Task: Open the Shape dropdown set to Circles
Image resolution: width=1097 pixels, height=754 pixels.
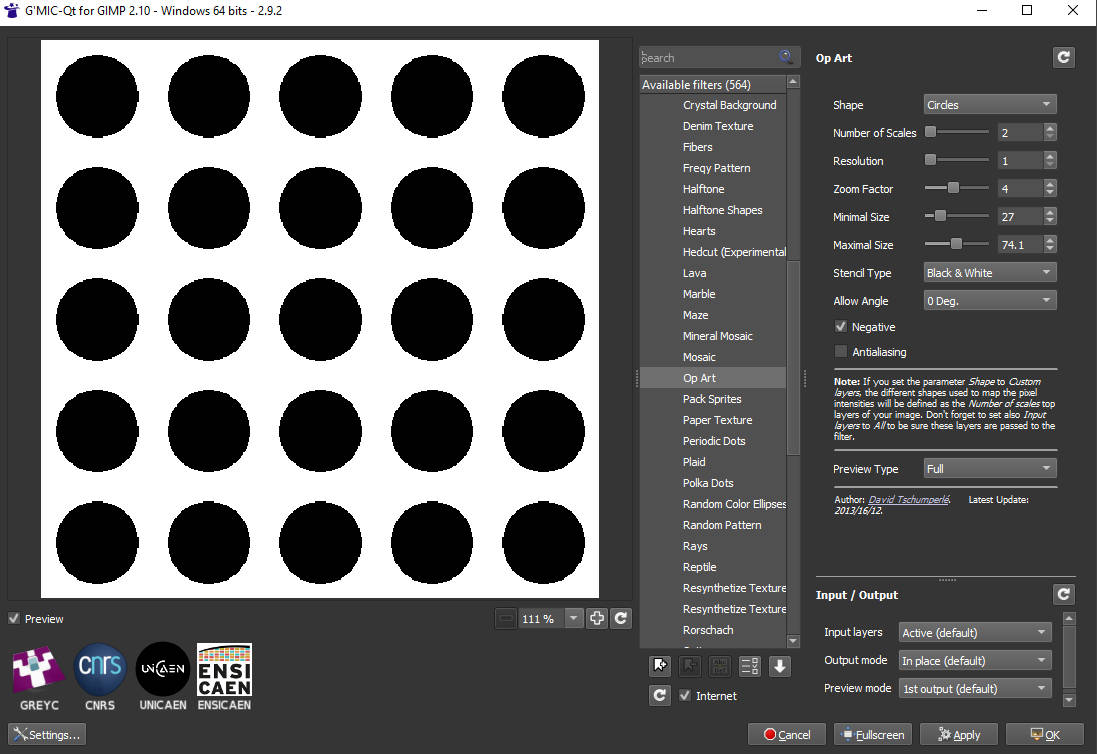Action: point(989,105)
